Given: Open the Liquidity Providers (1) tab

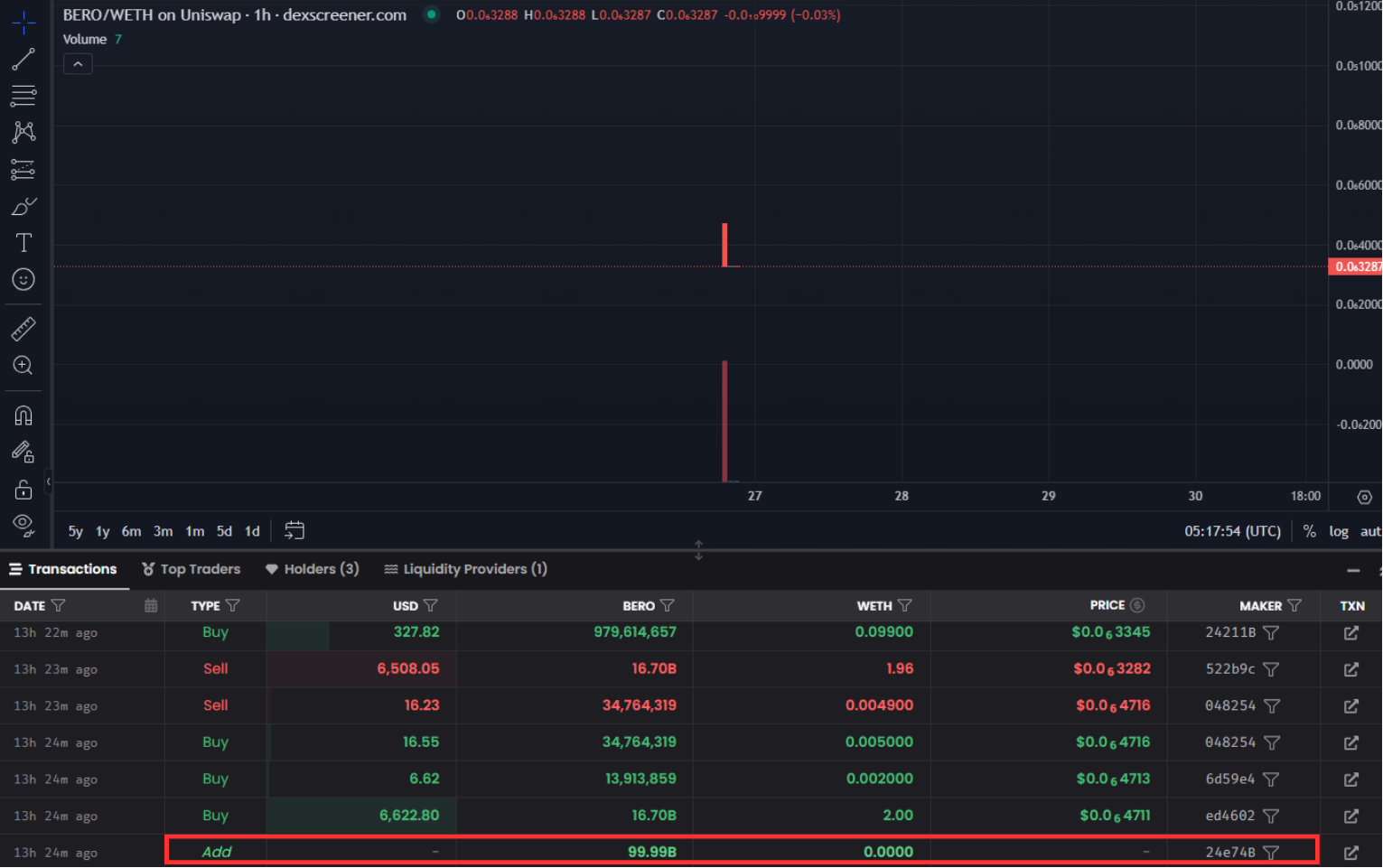Looking at the screenshot, I should (x=466, y=569).
